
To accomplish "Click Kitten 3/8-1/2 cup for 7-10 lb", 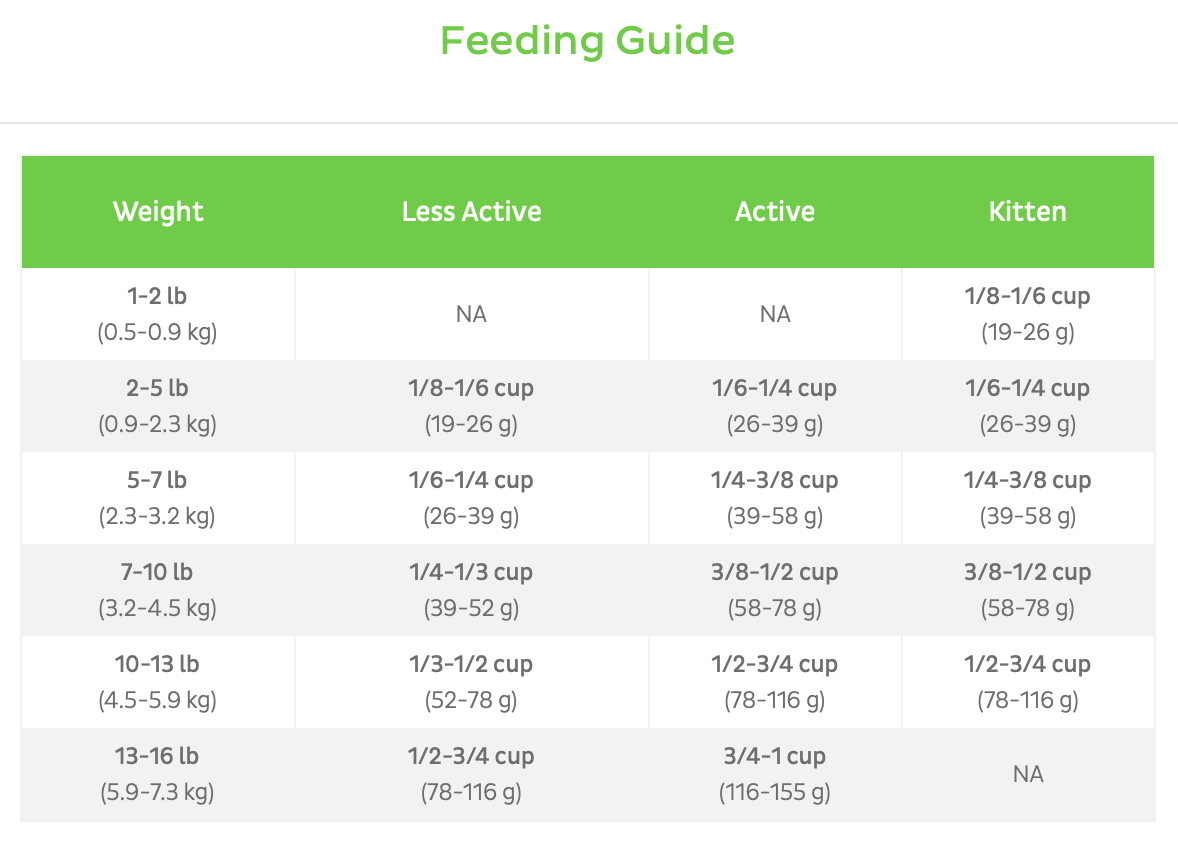I will [x=1027, y=590].
